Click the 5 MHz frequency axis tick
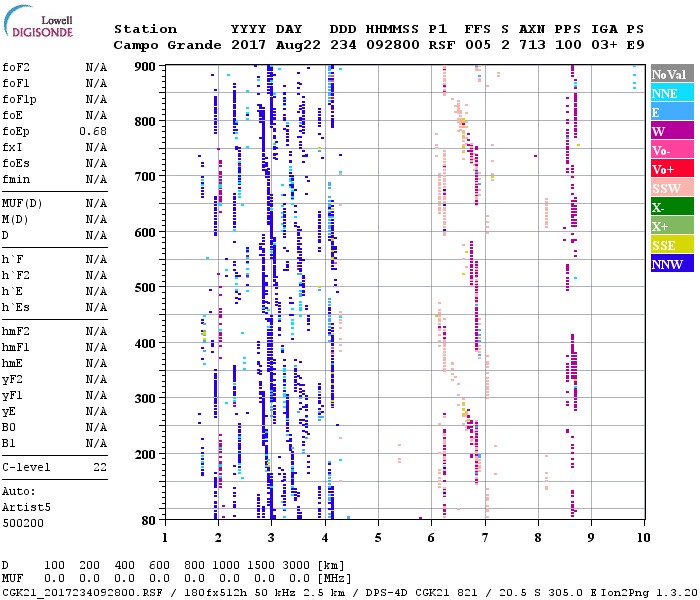The image size is (700, 600). click(378, 537)
